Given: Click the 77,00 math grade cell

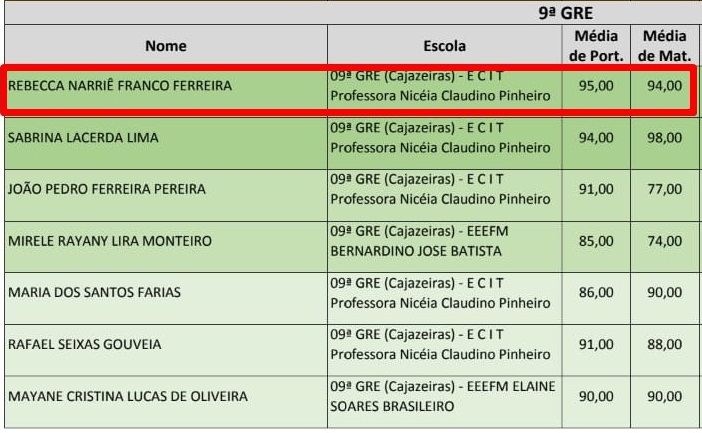Looking at the screenshot, I should (x=664, y=189).
